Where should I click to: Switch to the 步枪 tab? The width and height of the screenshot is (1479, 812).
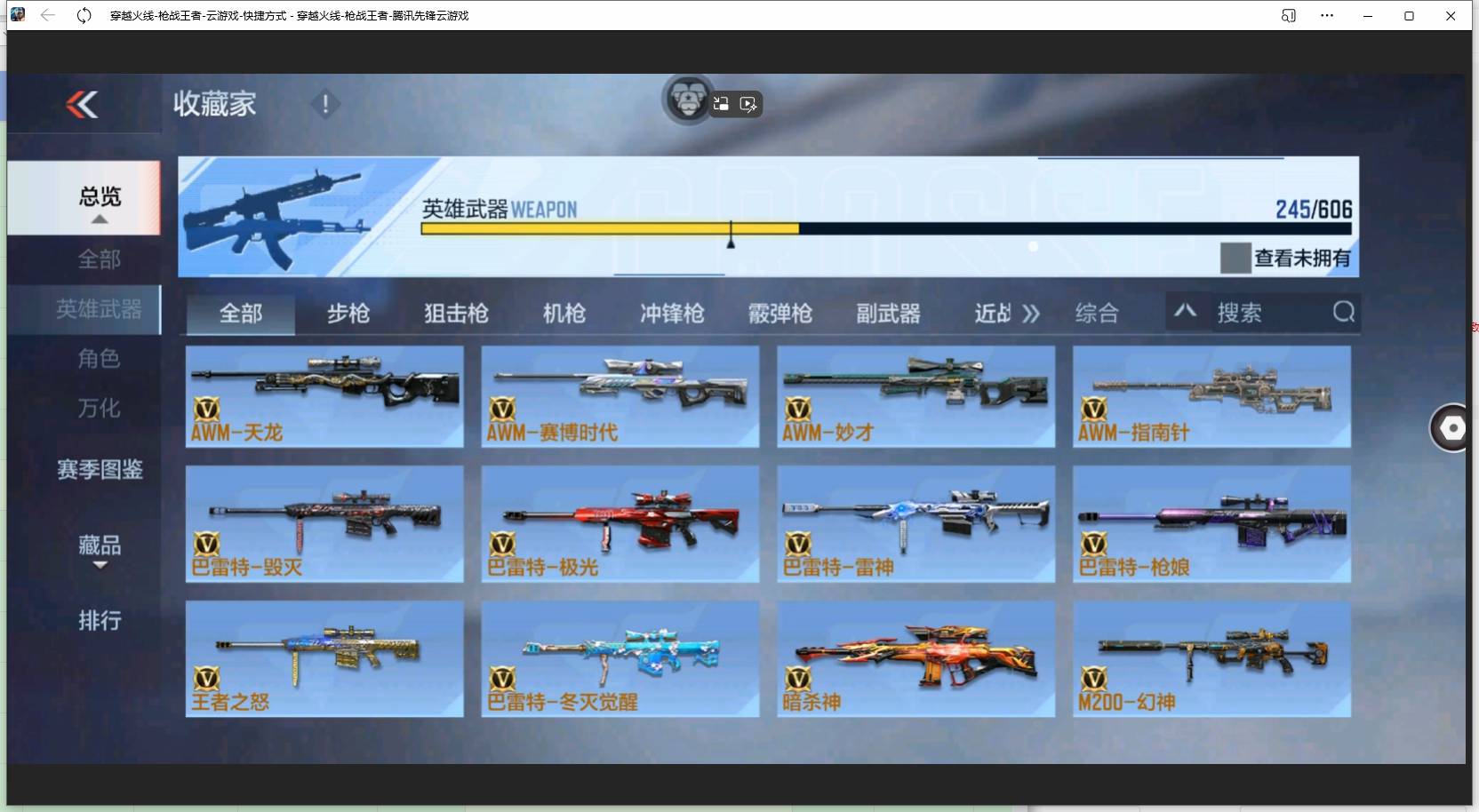click(x=348, y=314)
